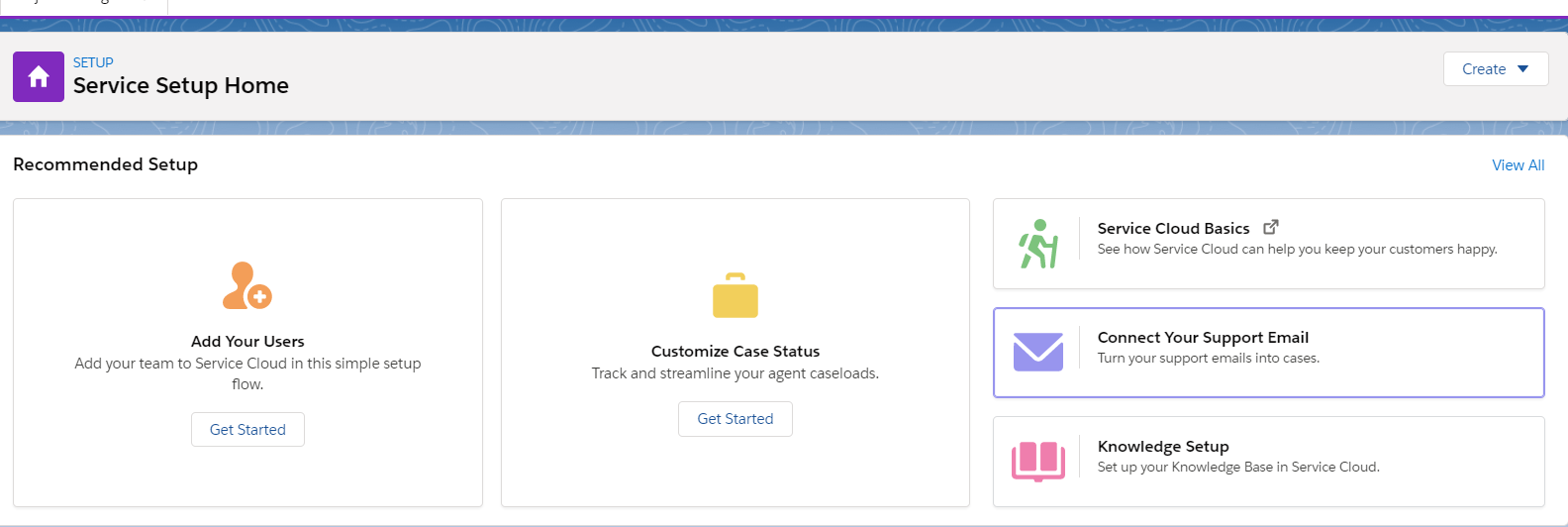This screenshot has width=1568, height=527.
Task: Click the pink Knowledge book icon
Action: [x=1037, y=461]
